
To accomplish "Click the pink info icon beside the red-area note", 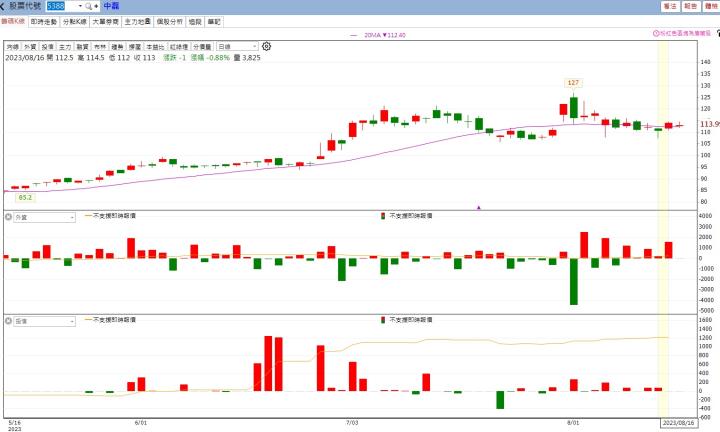I will pyautogui.click(x=656, y=34).
